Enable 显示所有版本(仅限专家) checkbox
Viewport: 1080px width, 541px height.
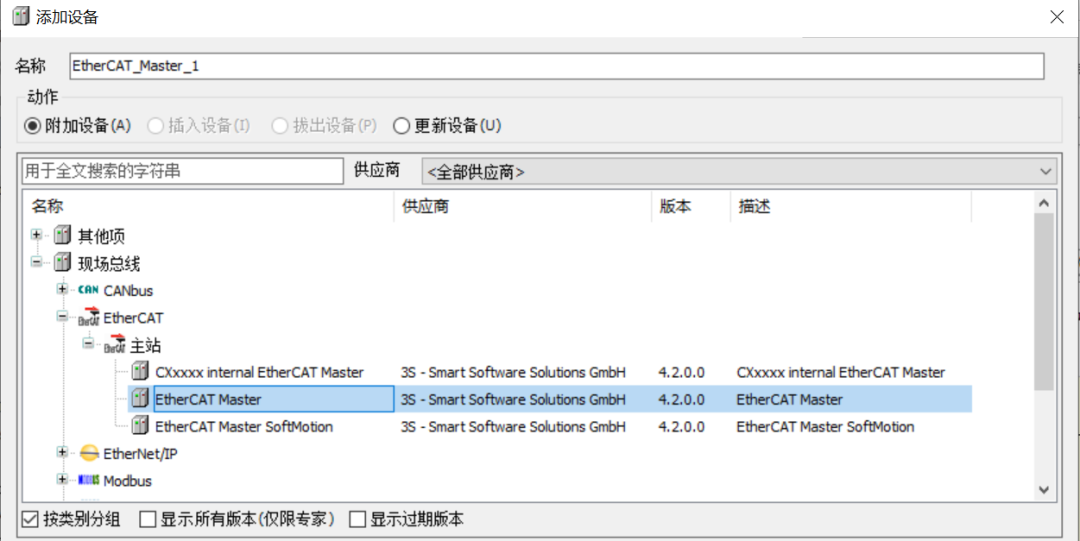148,520
